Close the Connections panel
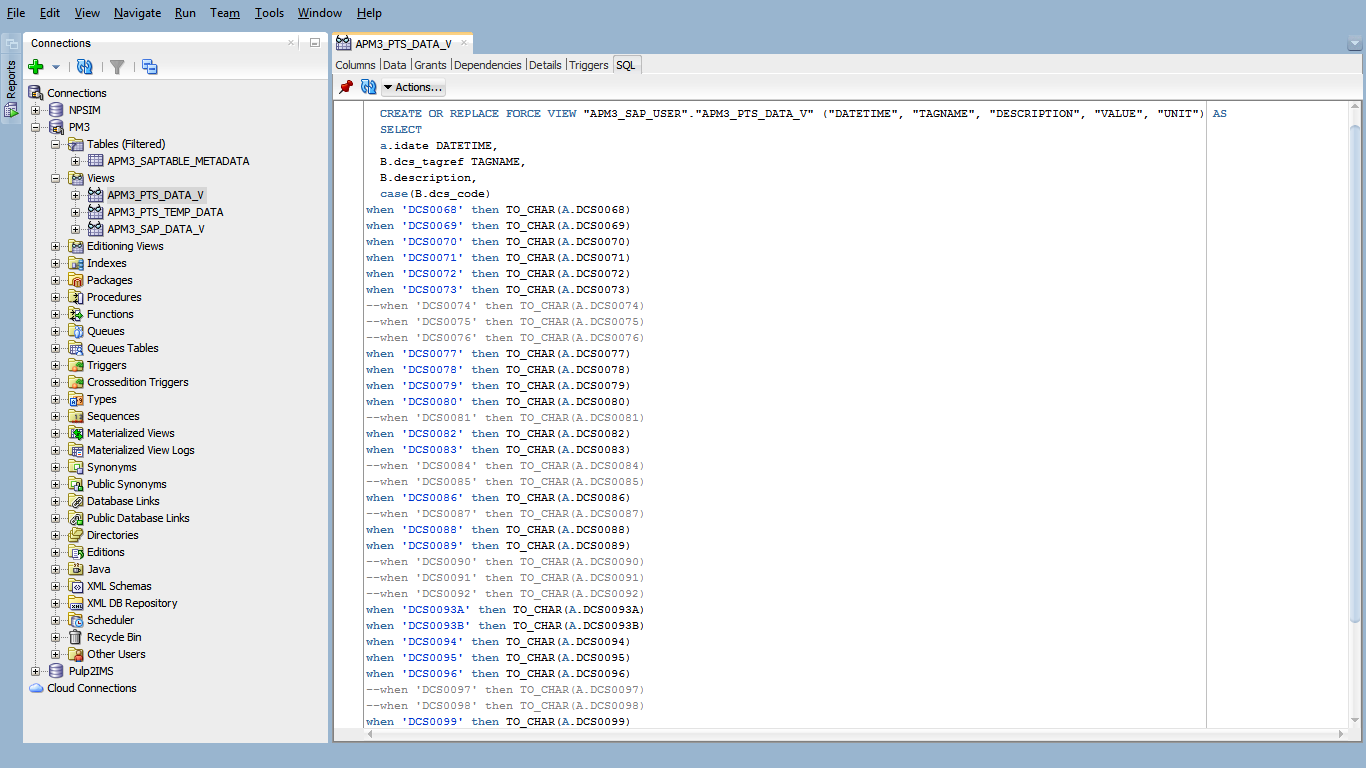1366x768 pixels. [291, 43]
